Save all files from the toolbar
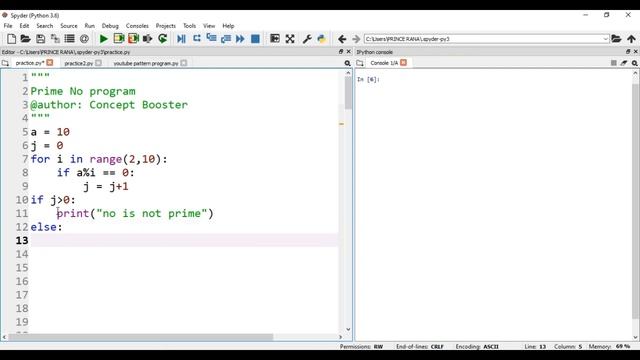Image resolution: width=640 pixels, height=360 pixels. 55,39
